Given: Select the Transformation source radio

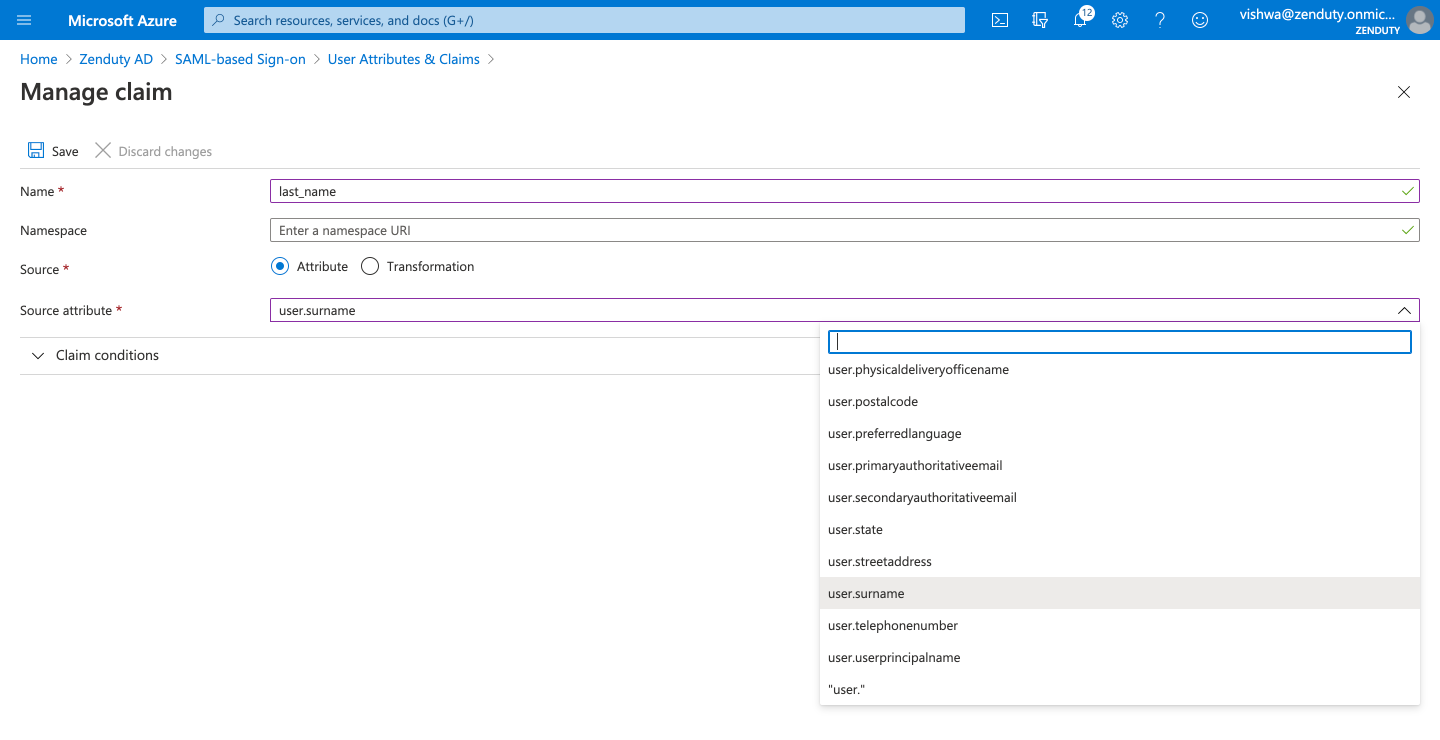Looking at the screenshot, I should pos(370,266).
